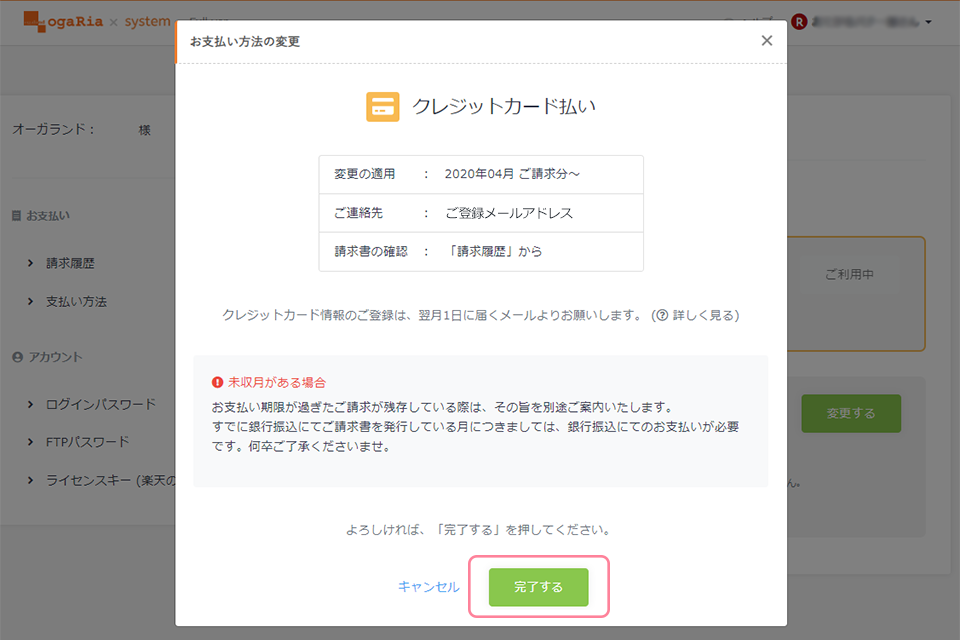Click the アカウント sidebar heading

tap(55, 357)
